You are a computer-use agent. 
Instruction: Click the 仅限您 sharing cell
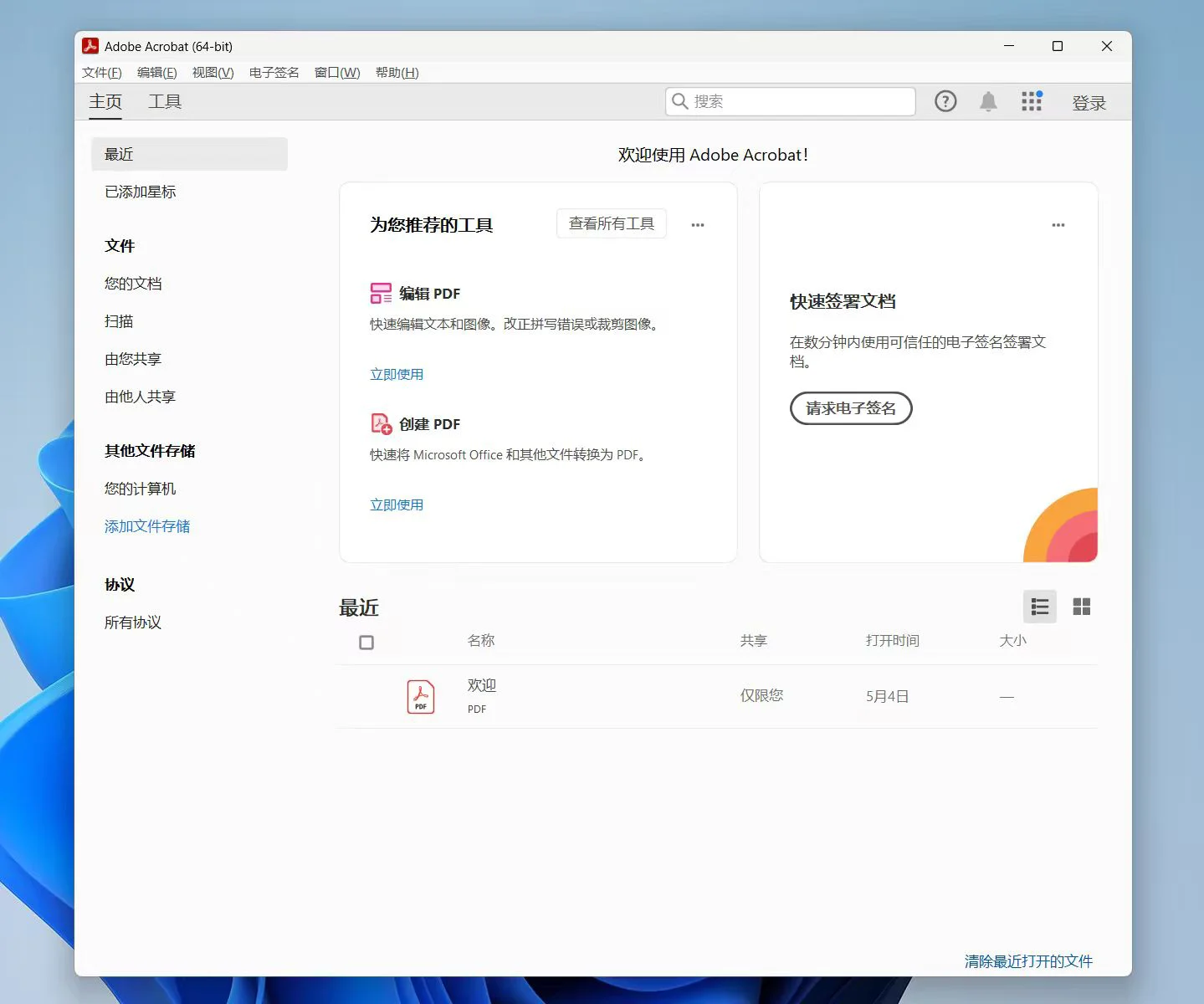click(761, 695)
